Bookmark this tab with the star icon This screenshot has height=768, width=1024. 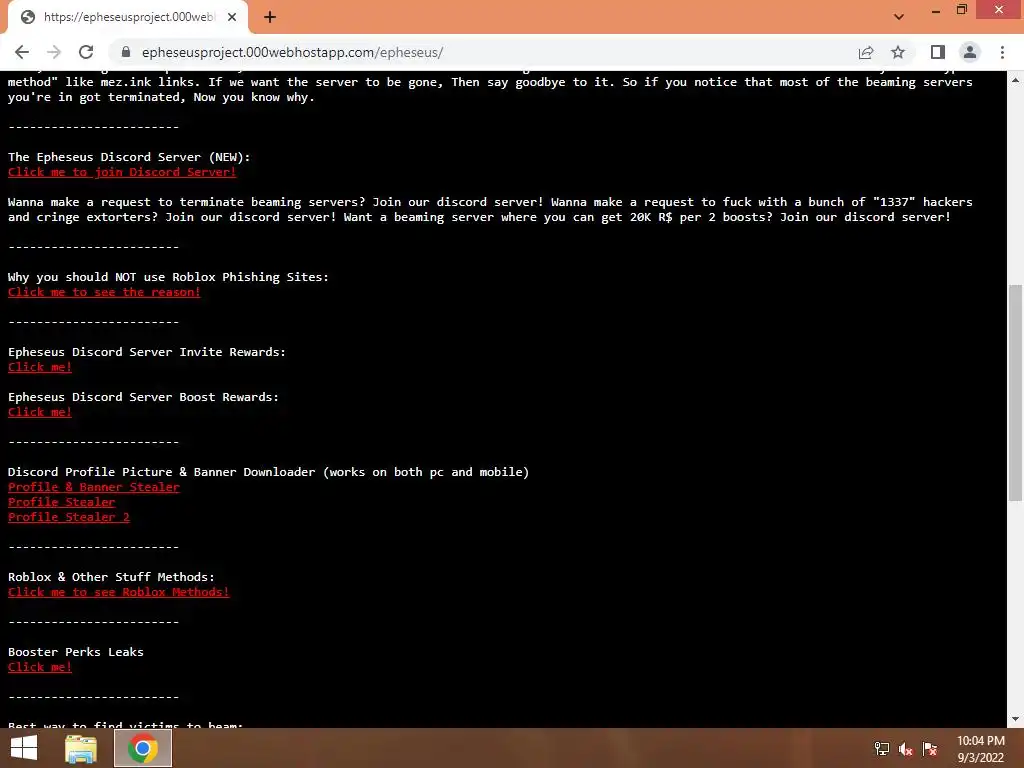pos(898,52)
